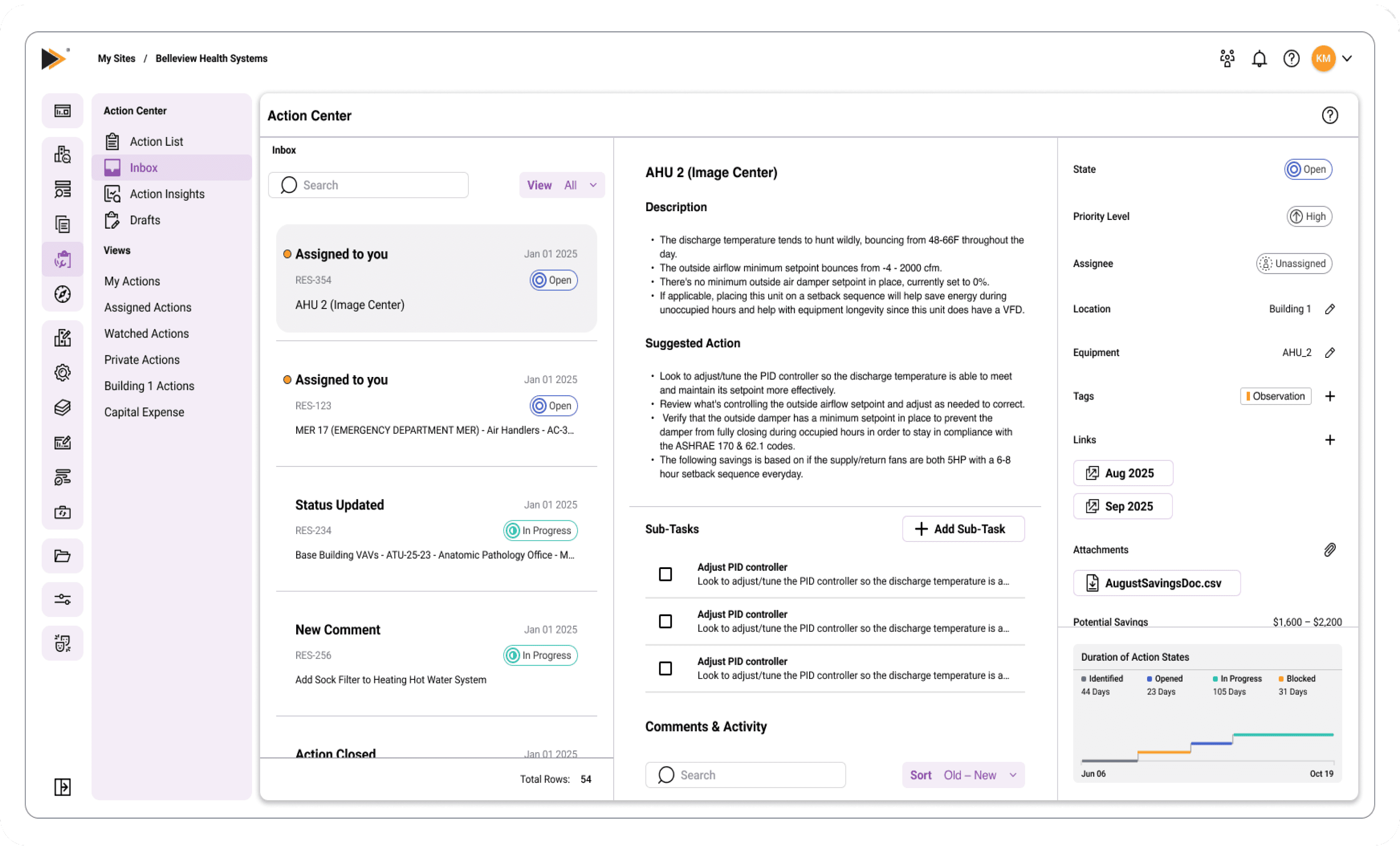1400x846 pixels.
Task: Open the Aug 2025 link
Action: click(1122, 473)
